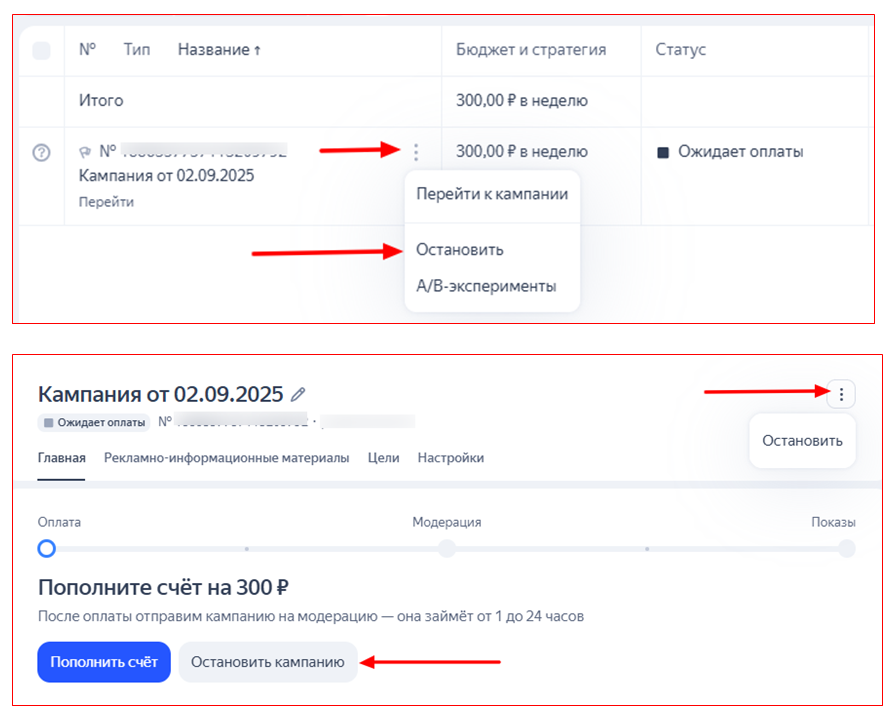Click the "Тип" column header

(137, 50)
